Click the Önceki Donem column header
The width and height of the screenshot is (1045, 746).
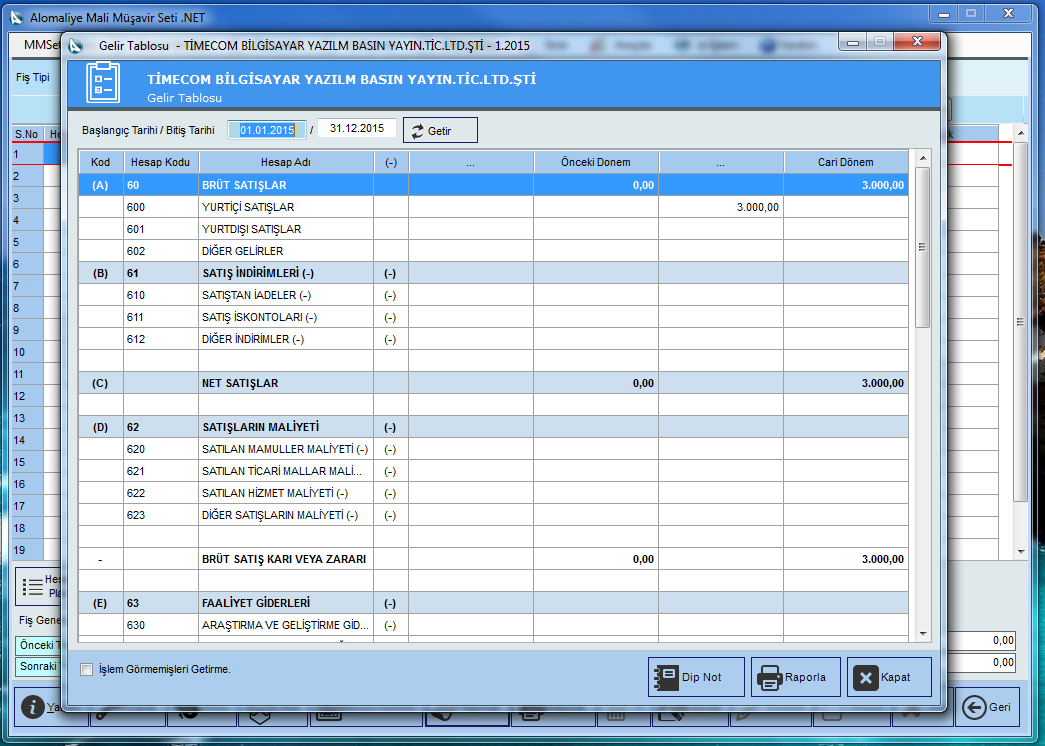(596, 162)
